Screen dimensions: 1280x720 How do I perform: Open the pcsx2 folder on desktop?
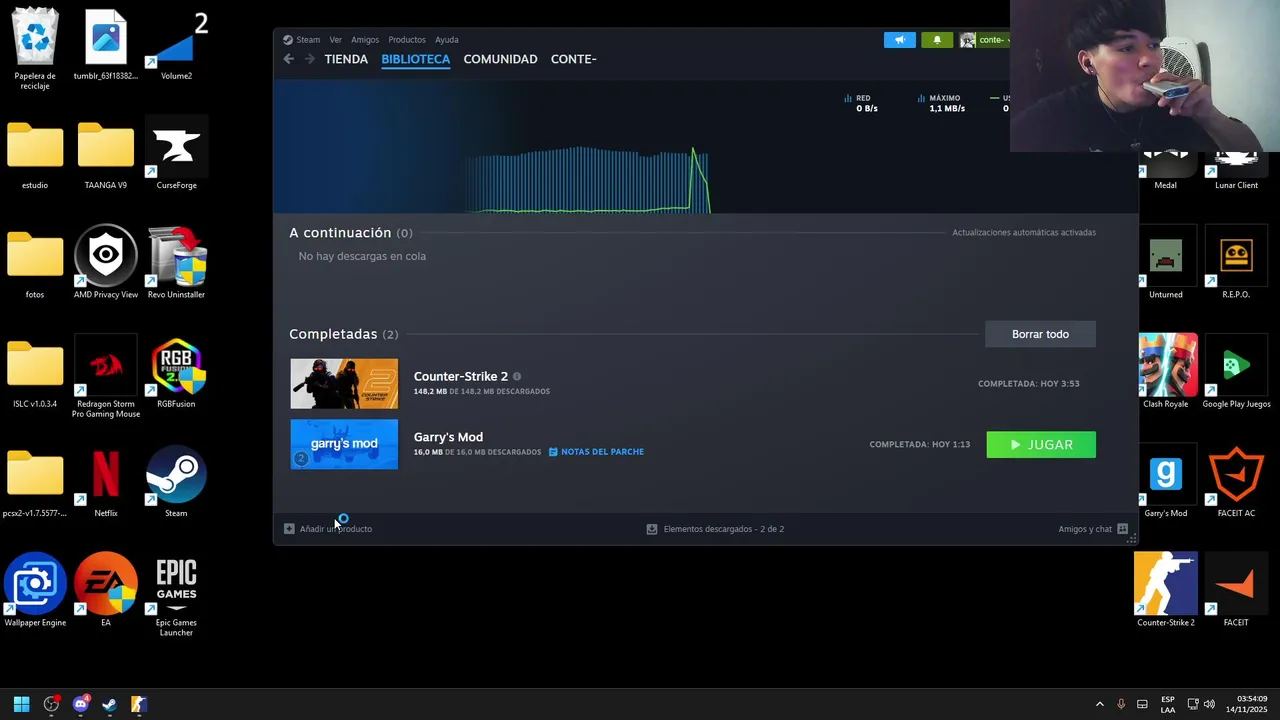pyautogui.click(x=35, y=483)
